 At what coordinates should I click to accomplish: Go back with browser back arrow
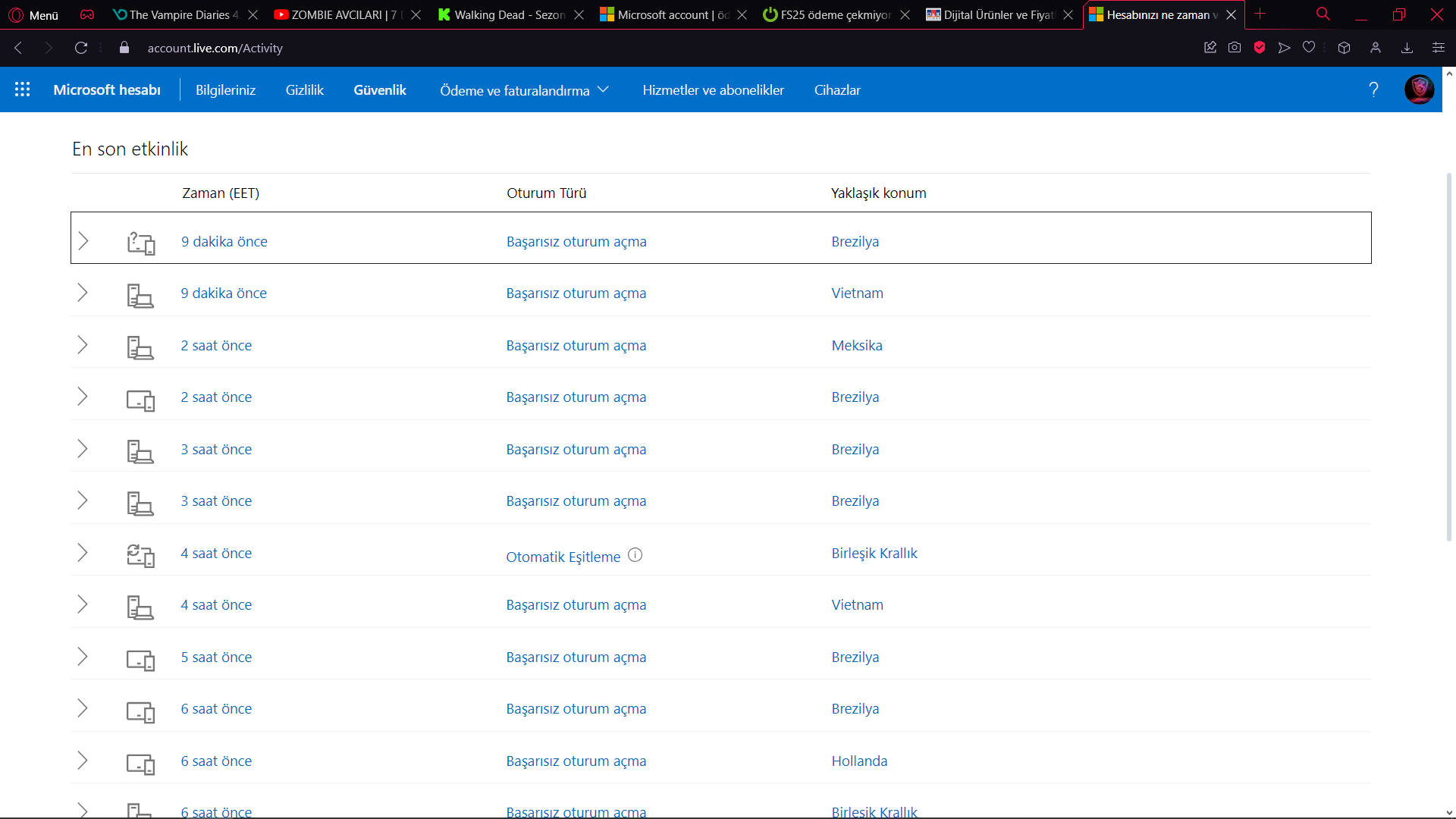tap(18, 48)
